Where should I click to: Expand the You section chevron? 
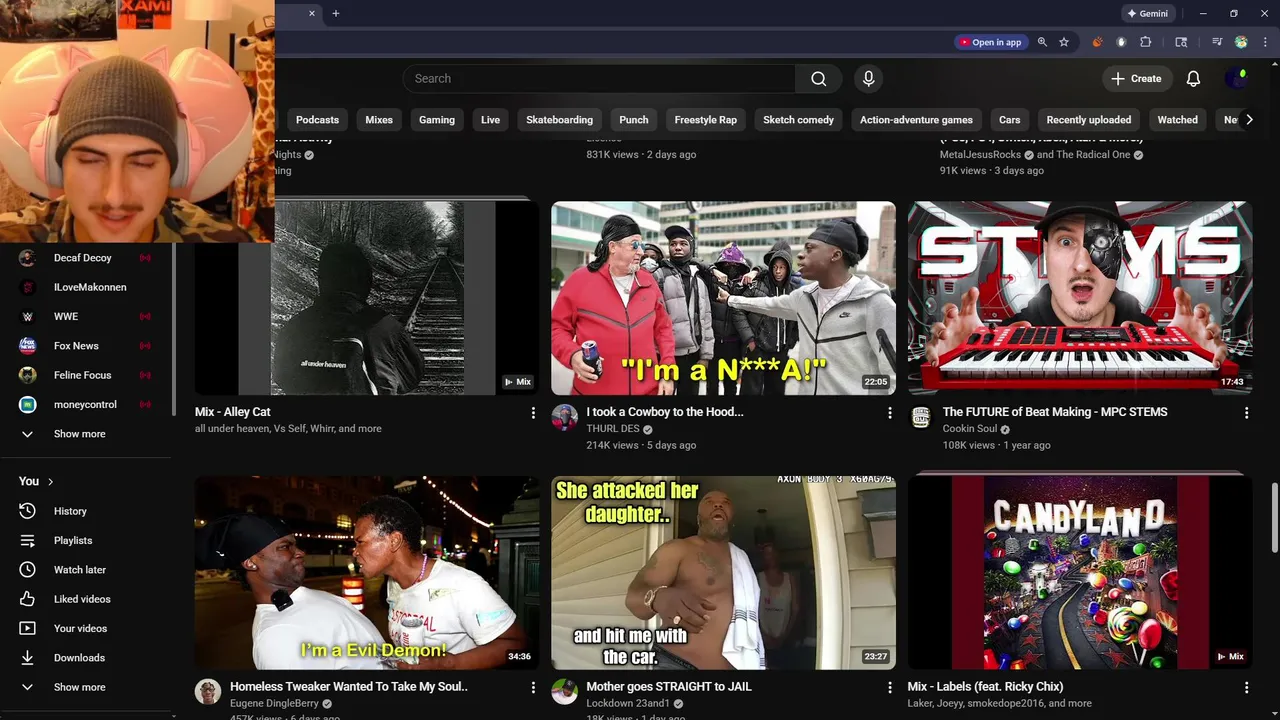click(x=50, y=481)
